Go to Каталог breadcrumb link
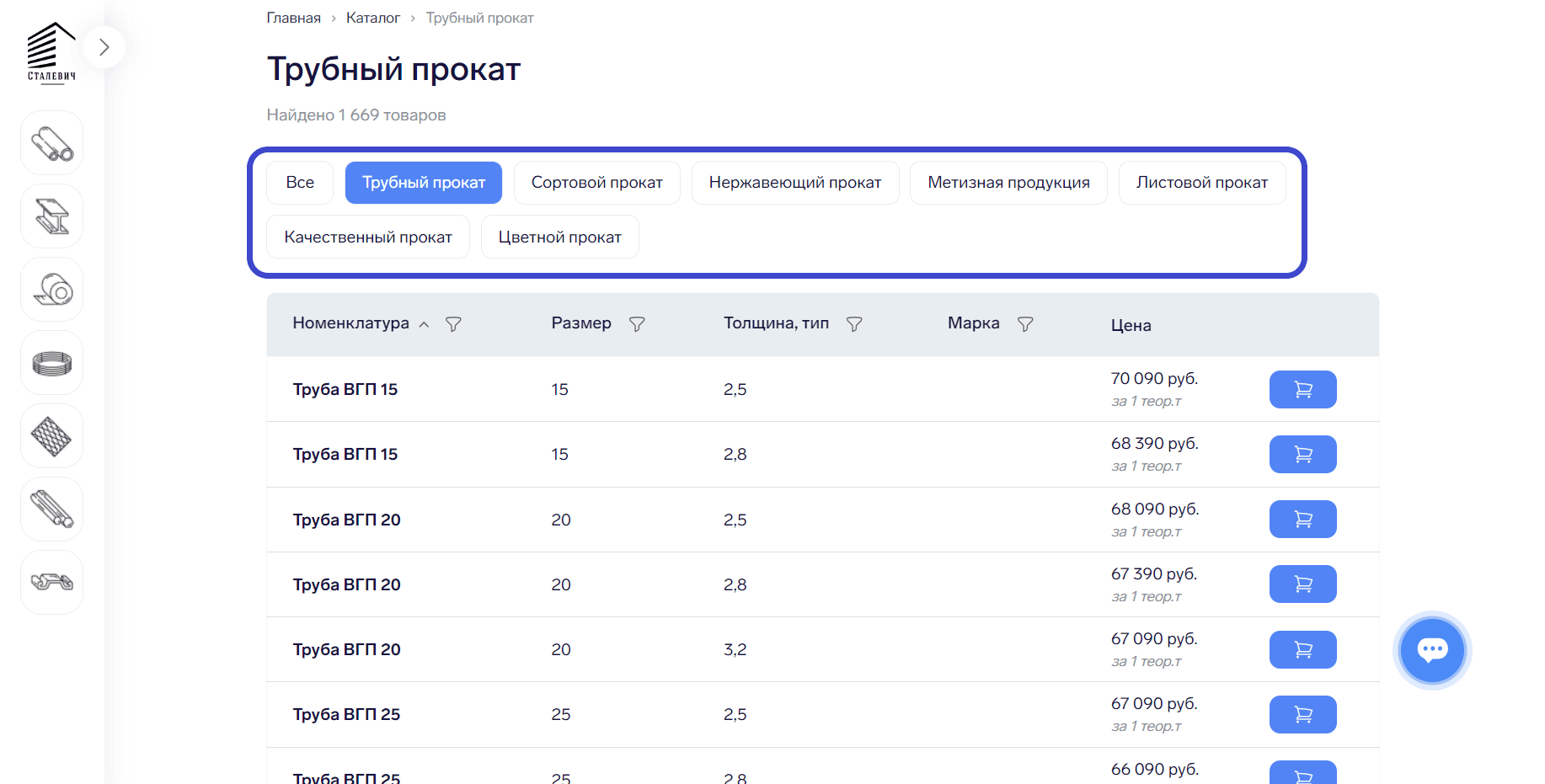This screenshot has width=1545, height=784. (x=373, y=18)
